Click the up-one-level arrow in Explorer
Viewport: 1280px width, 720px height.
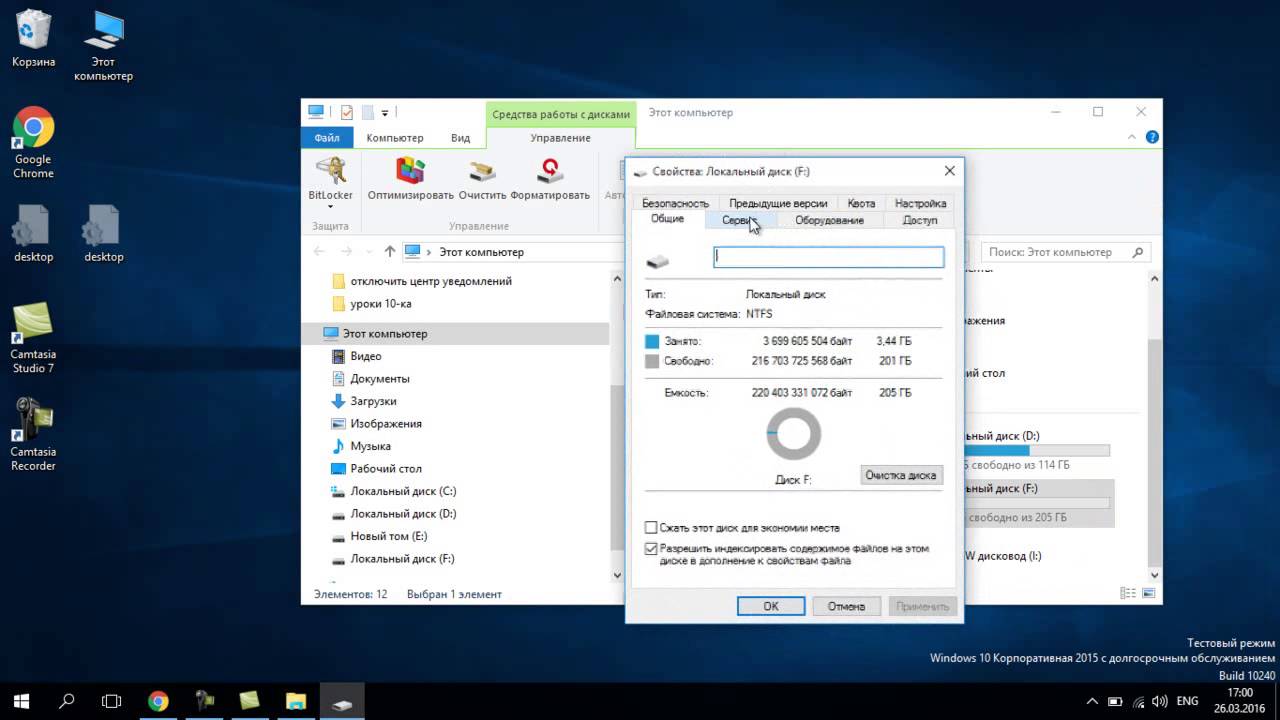pos(390,252)
